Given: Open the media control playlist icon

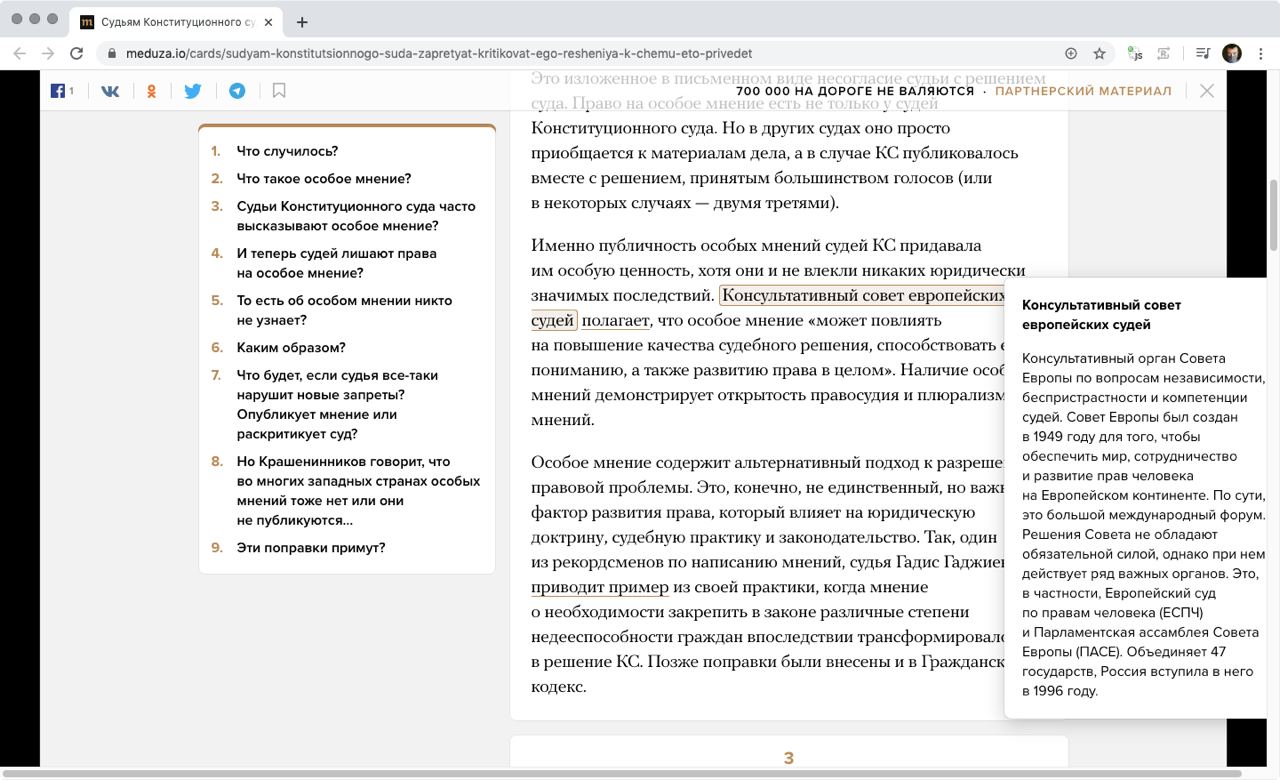Looking at the screenshot, I should (x=1203, y=53).
